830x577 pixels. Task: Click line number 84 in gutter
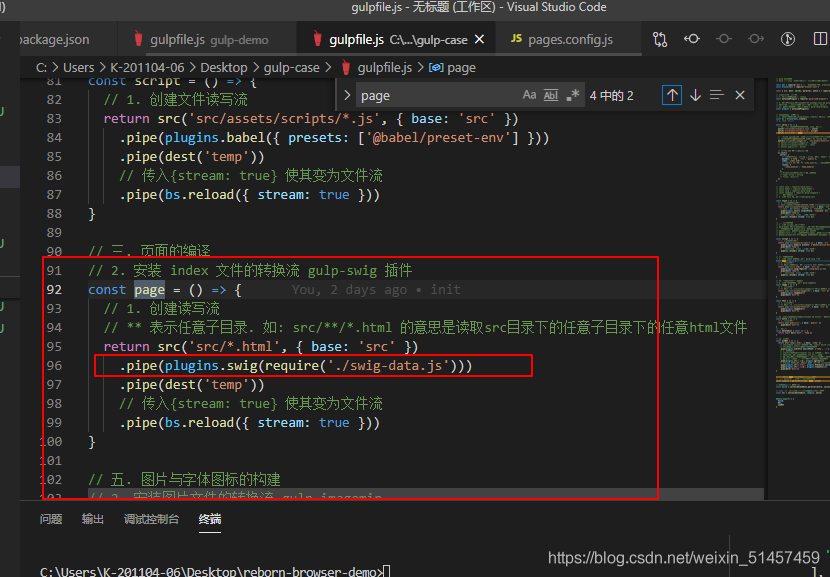click(54, 138)
